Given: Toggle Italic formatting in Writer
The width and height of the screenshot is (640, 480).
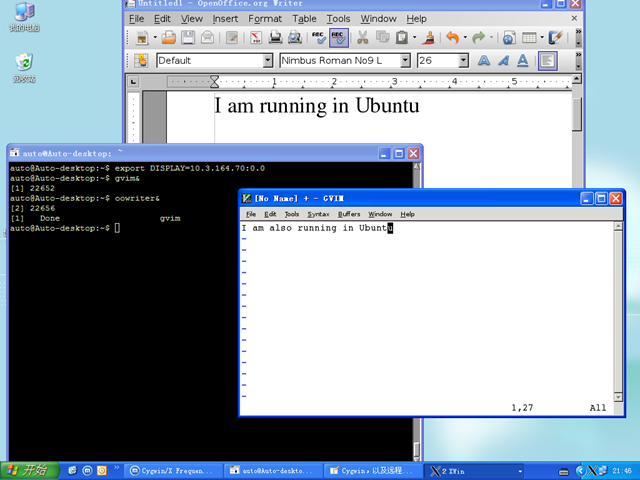Looking at the screenshot, I should (503, 61).
